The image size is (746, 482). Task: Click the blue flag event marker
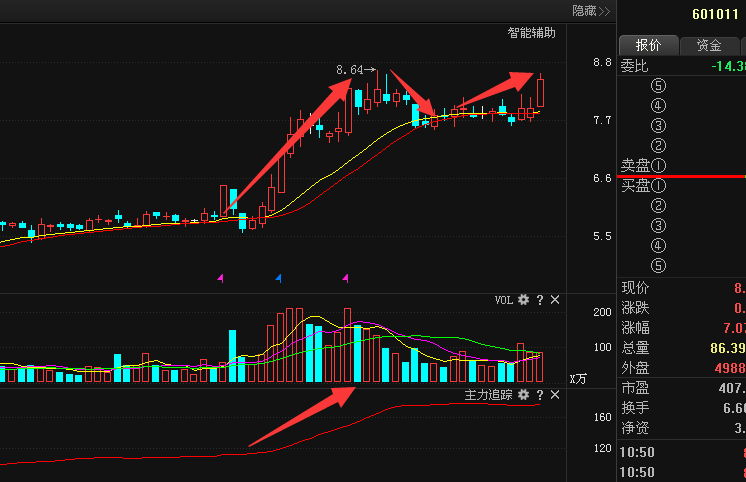point(279,277)
